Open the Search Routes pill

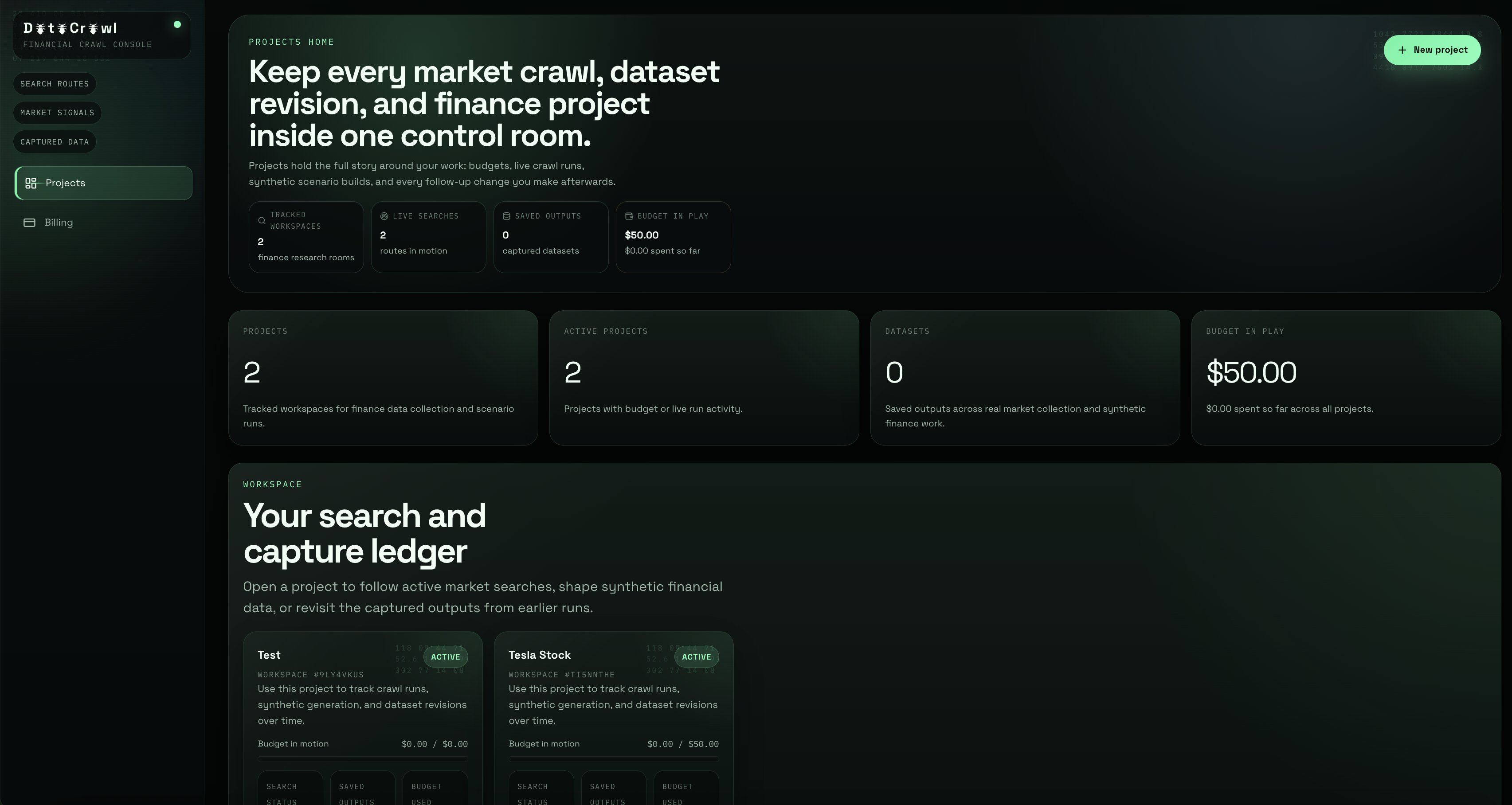click(x=55, y=84)
